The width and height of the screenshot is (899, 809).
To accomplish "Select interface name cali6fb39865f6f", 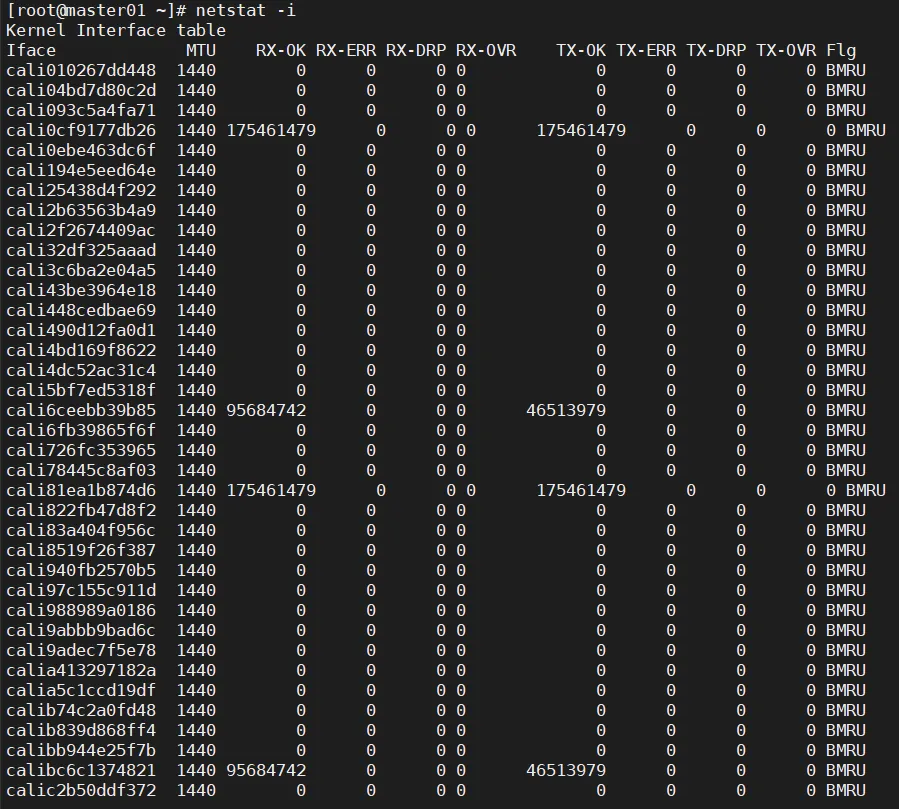I will pos(81,431).
